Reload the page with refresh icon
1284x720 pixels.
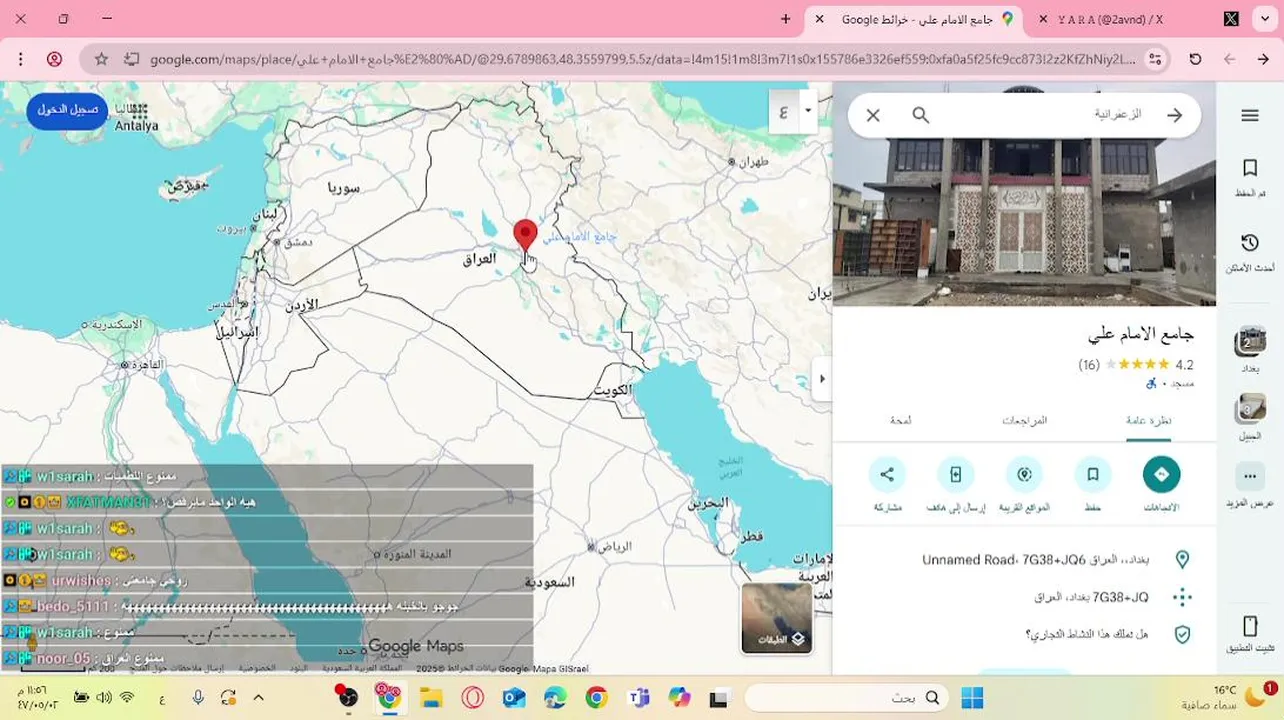[x=1195, y=59]
